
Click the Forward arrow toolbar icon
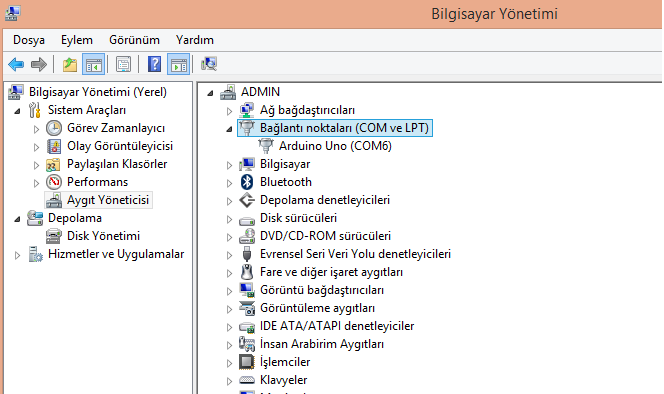(39, 64)
